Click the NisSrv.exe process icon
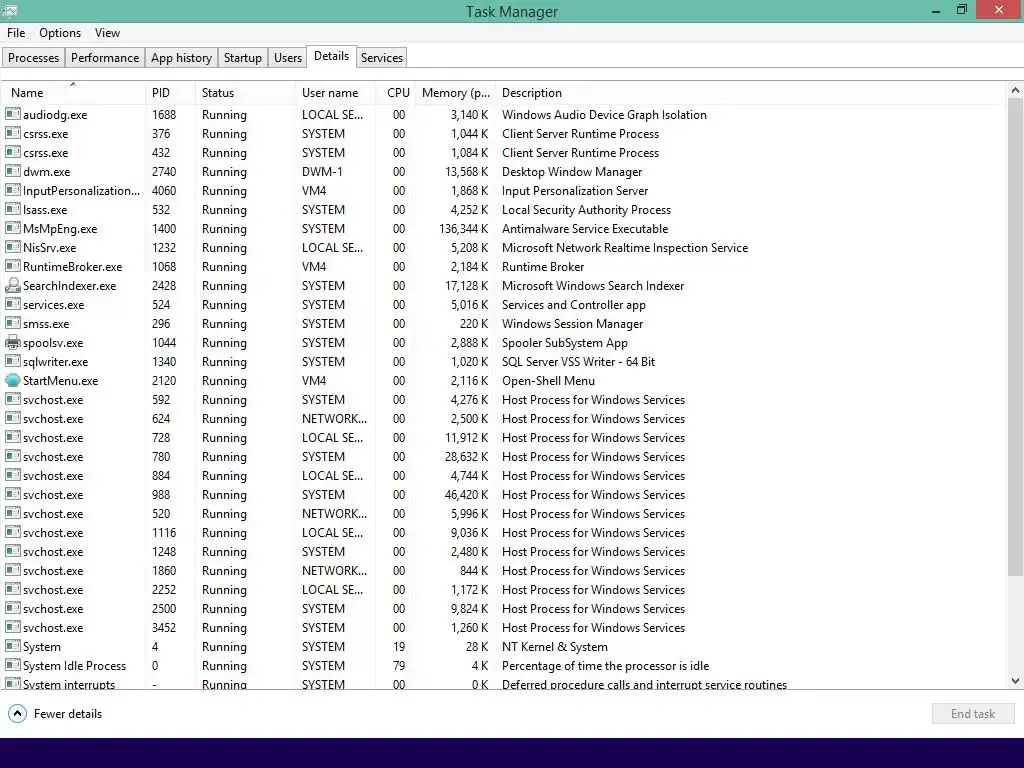Viewport: 1024px width, 768px height. tap(12, 248)
